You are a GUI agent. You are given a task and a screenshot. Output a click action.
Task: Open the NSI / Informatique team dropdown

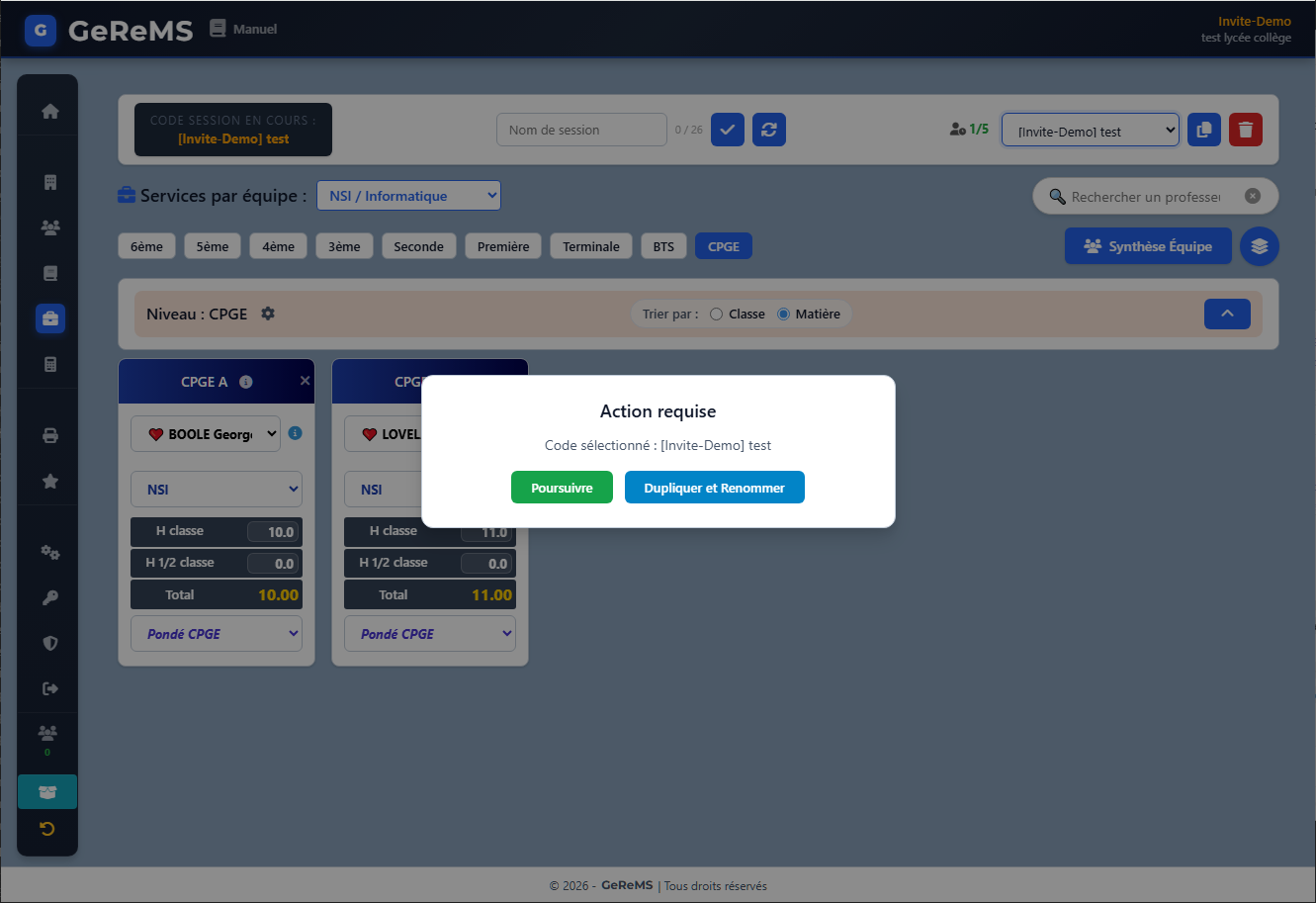408,196
